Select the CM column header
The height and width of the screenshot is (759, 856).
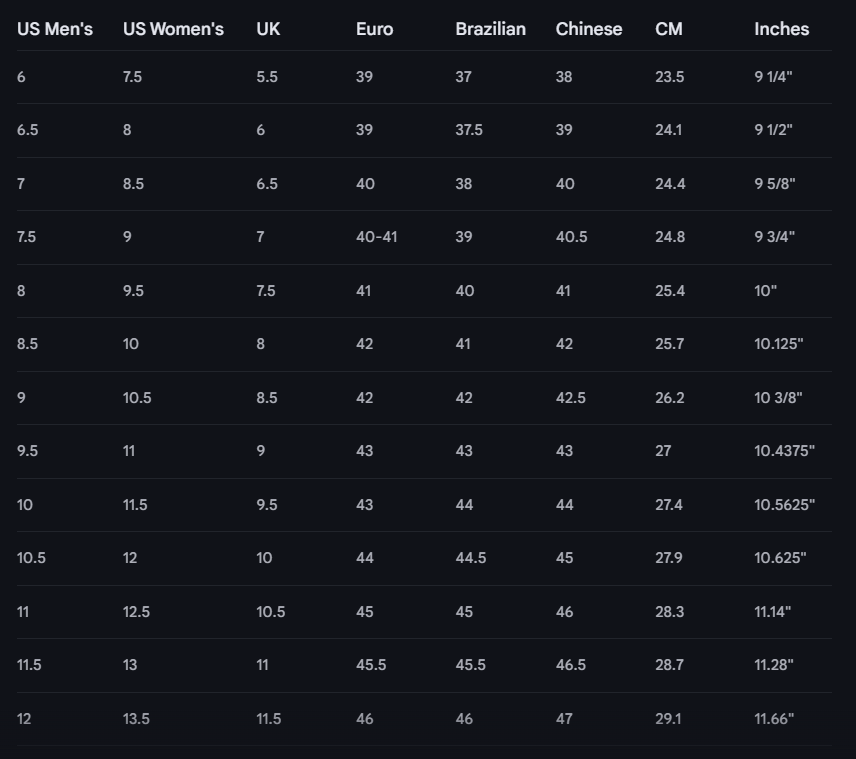pyautogui.click(x=669, y=29)
